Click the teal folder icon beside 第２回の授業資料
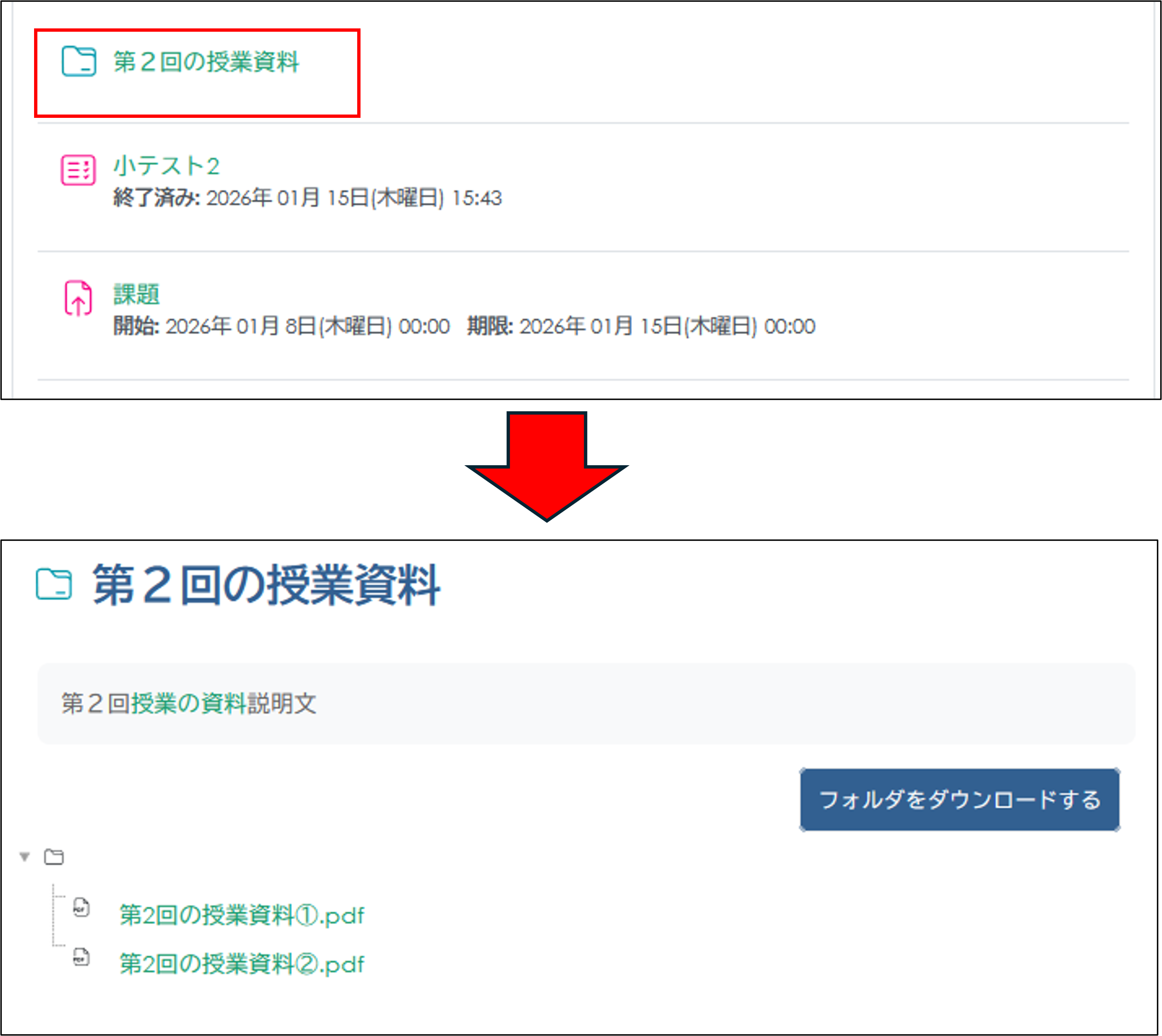 [78, 61]
